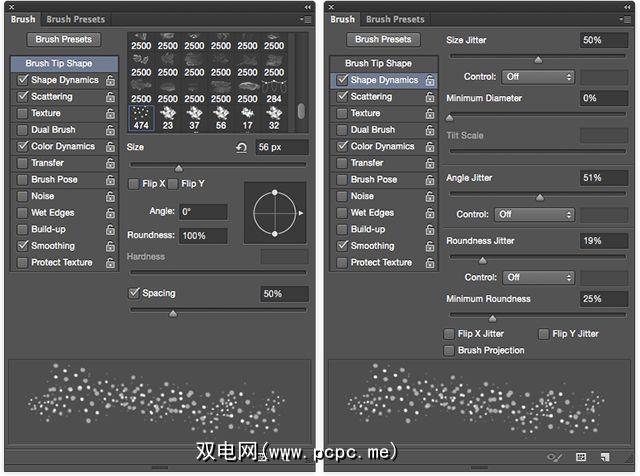The image size is (640, 476).
Task: Uncheck Color Dynamics in the left panel
Action: [x=23, y=146]
